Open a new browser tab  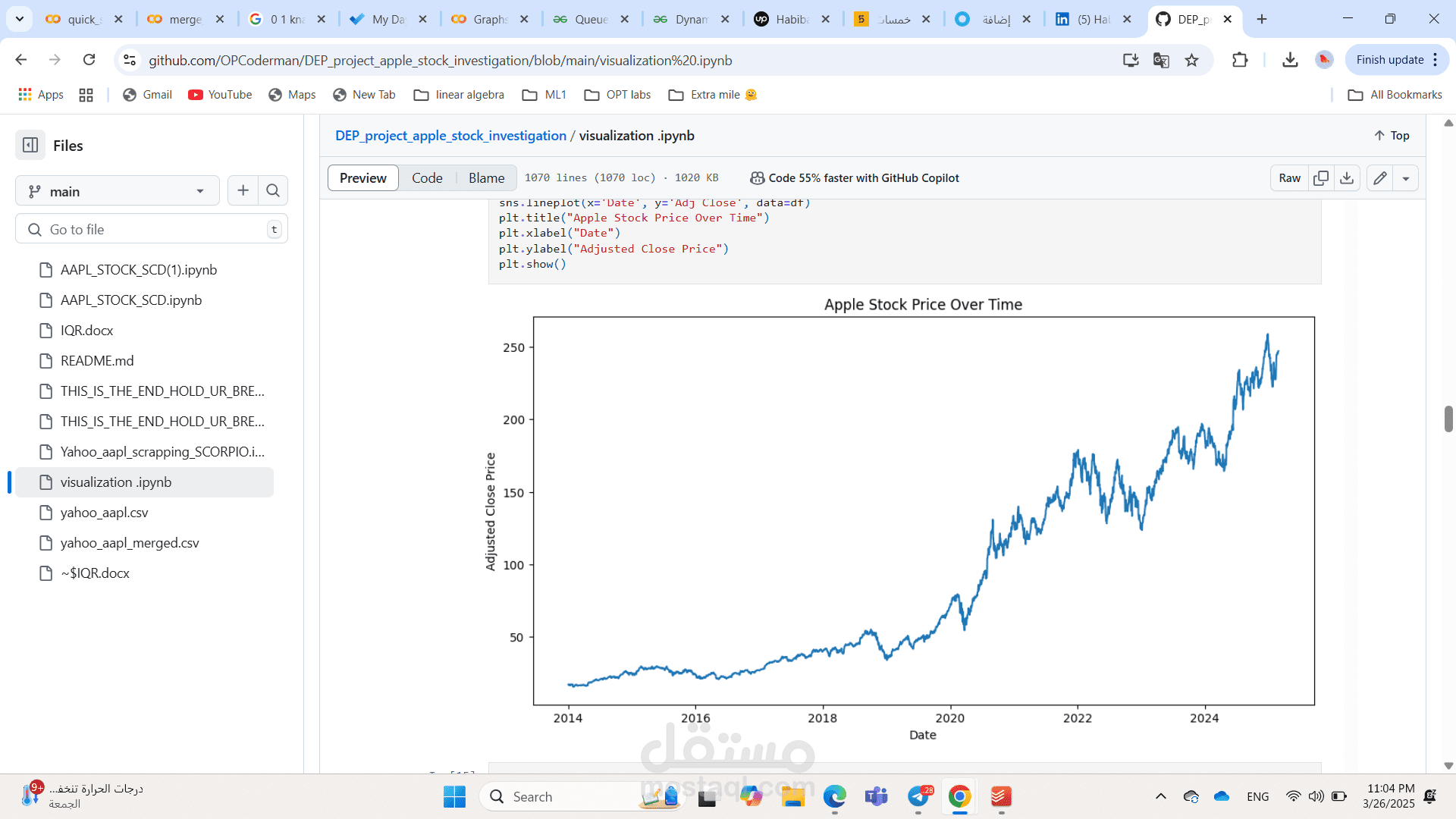pos(1262,19)
